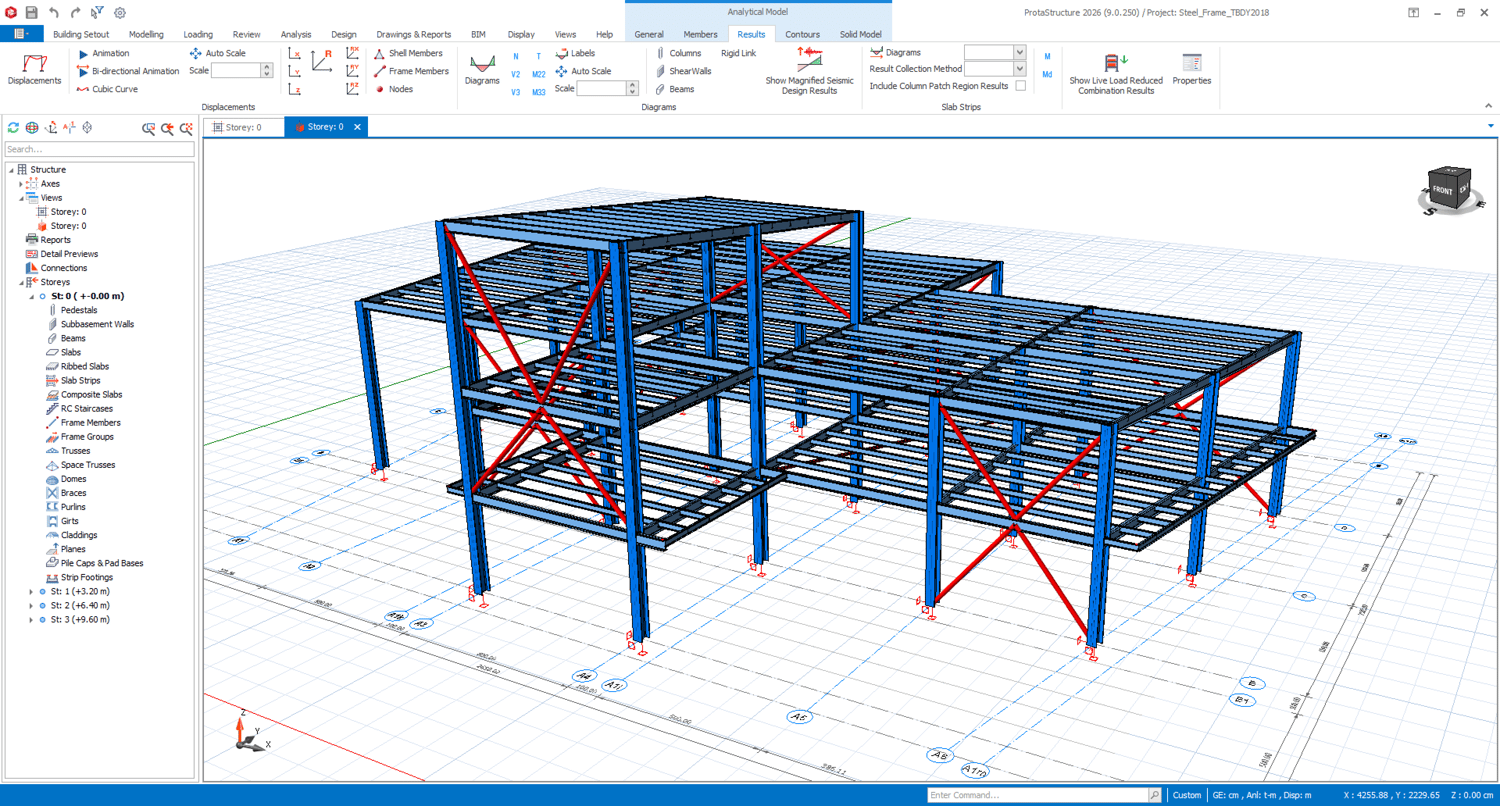Toggle Labels in the Diagrams group

tap(575, 53)
